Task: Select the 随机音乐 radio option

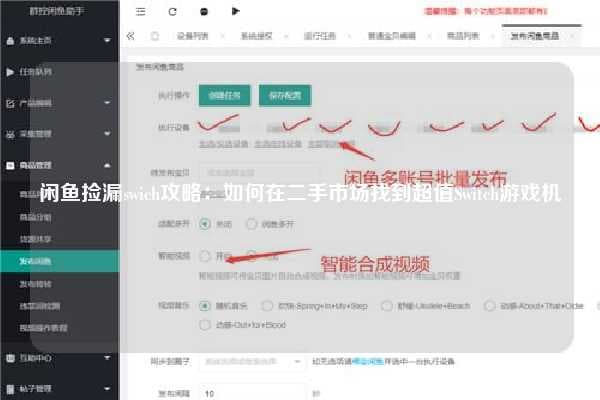Action: point(205,306)
